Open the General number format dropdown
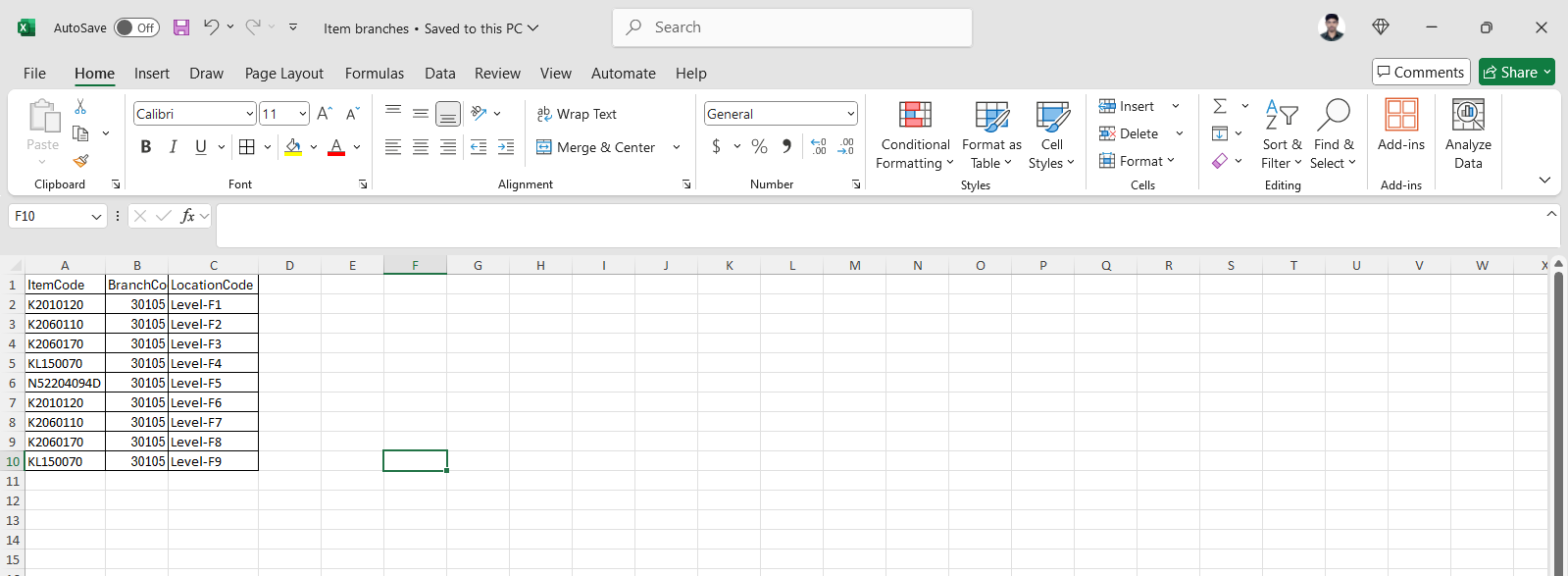Viewport: 1568px width, 576px height. coord(850,114)
